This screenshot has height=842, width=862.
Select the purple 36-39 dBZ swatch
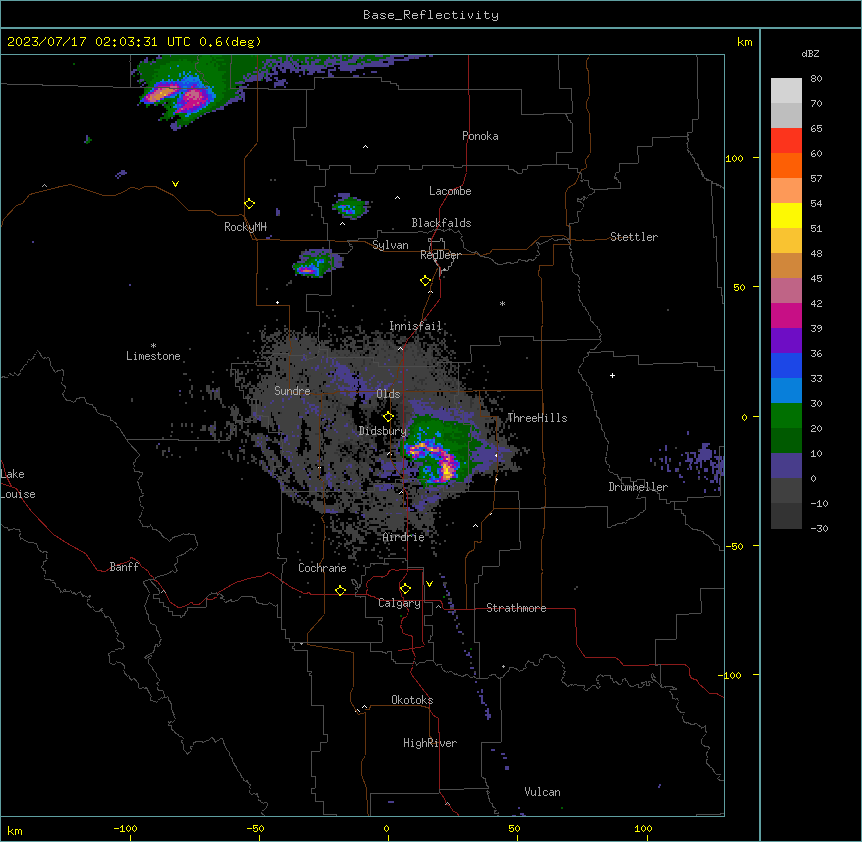pyautogui.click(x=786, y=341)
